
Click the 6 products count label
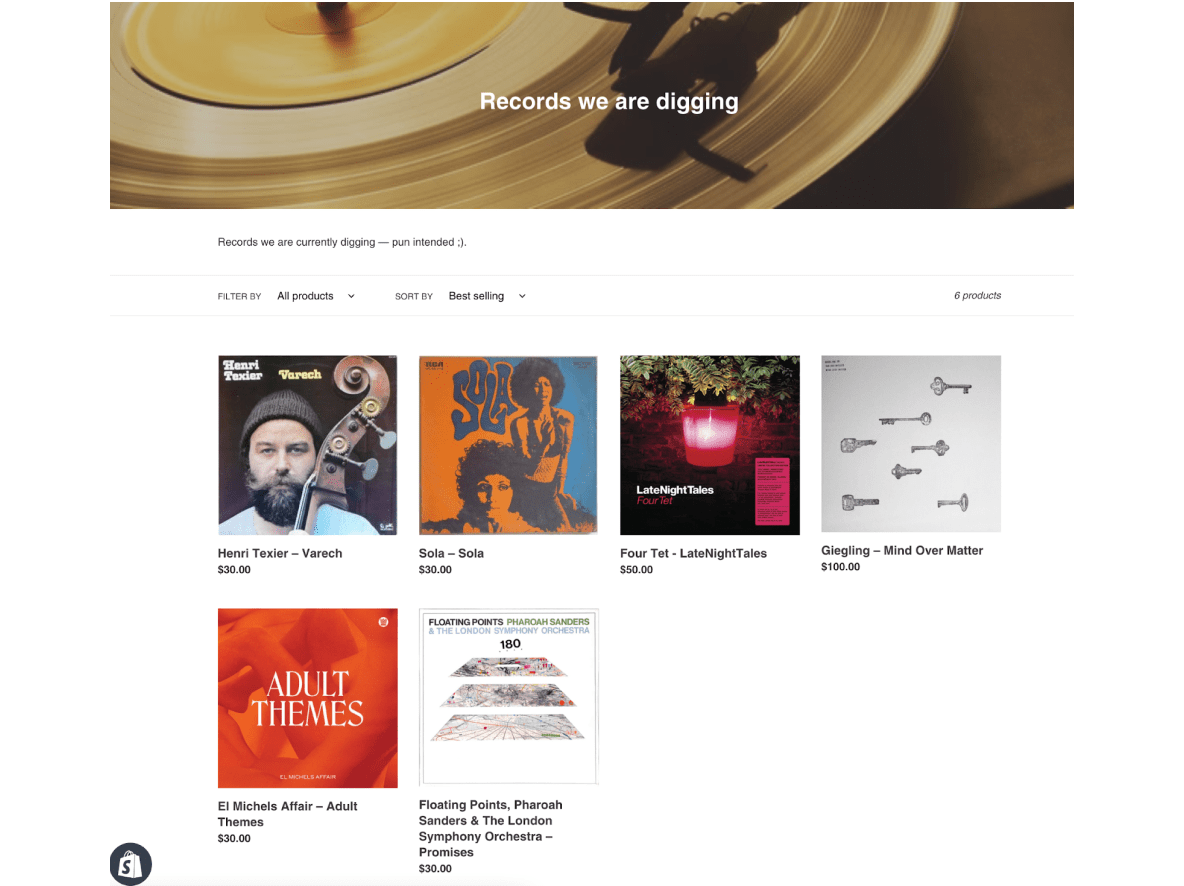coord(977,295)
